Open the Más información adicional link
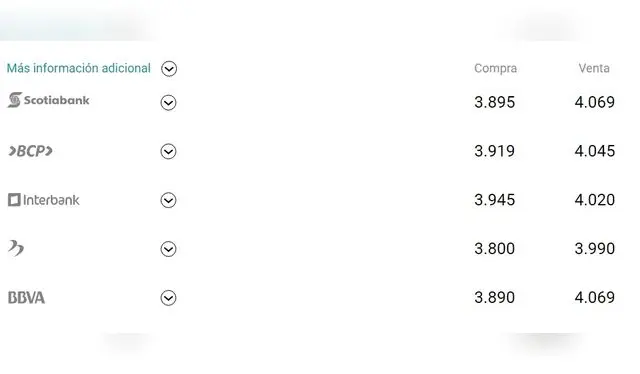Viewport: 640px width, 374px height. coord(79,68)
